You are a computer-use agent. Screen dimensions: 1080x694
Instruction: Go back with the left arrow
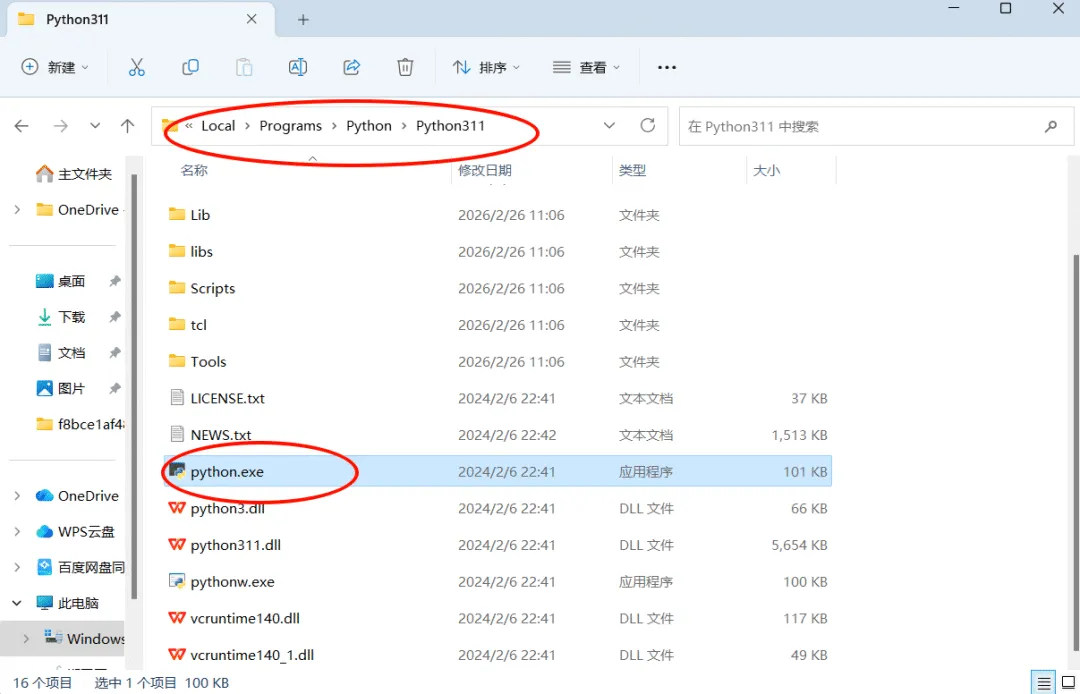(x=21, y=126)
